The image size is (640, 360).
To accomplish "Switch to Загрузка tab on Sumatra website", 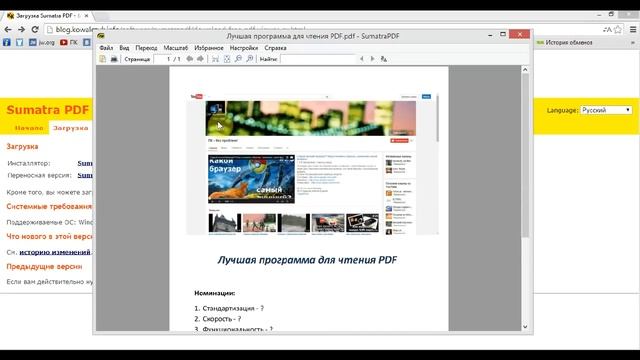I will [71, 128].
